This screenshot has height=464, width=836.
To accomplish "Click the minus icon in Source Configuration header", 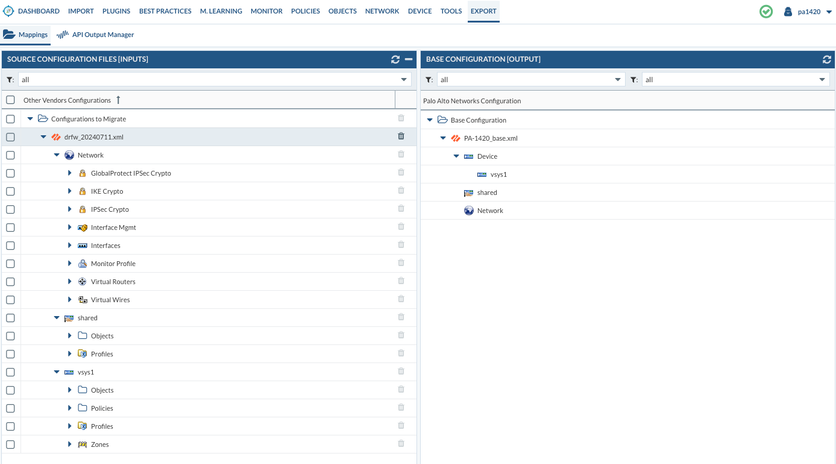I will coord(409,59).
